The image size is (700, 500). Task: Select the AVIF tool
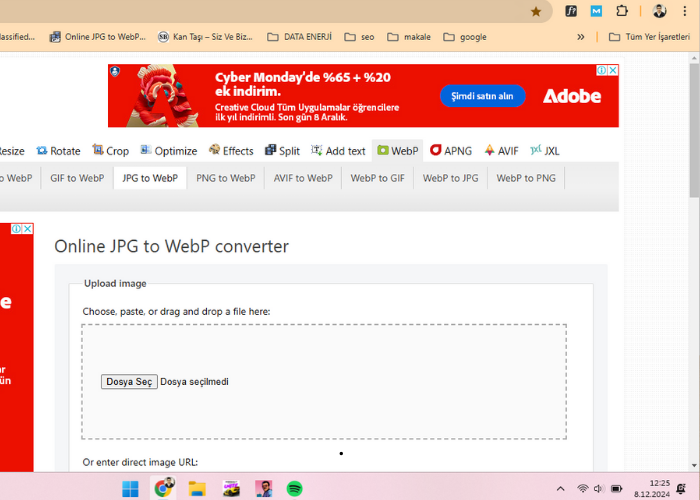502,151
